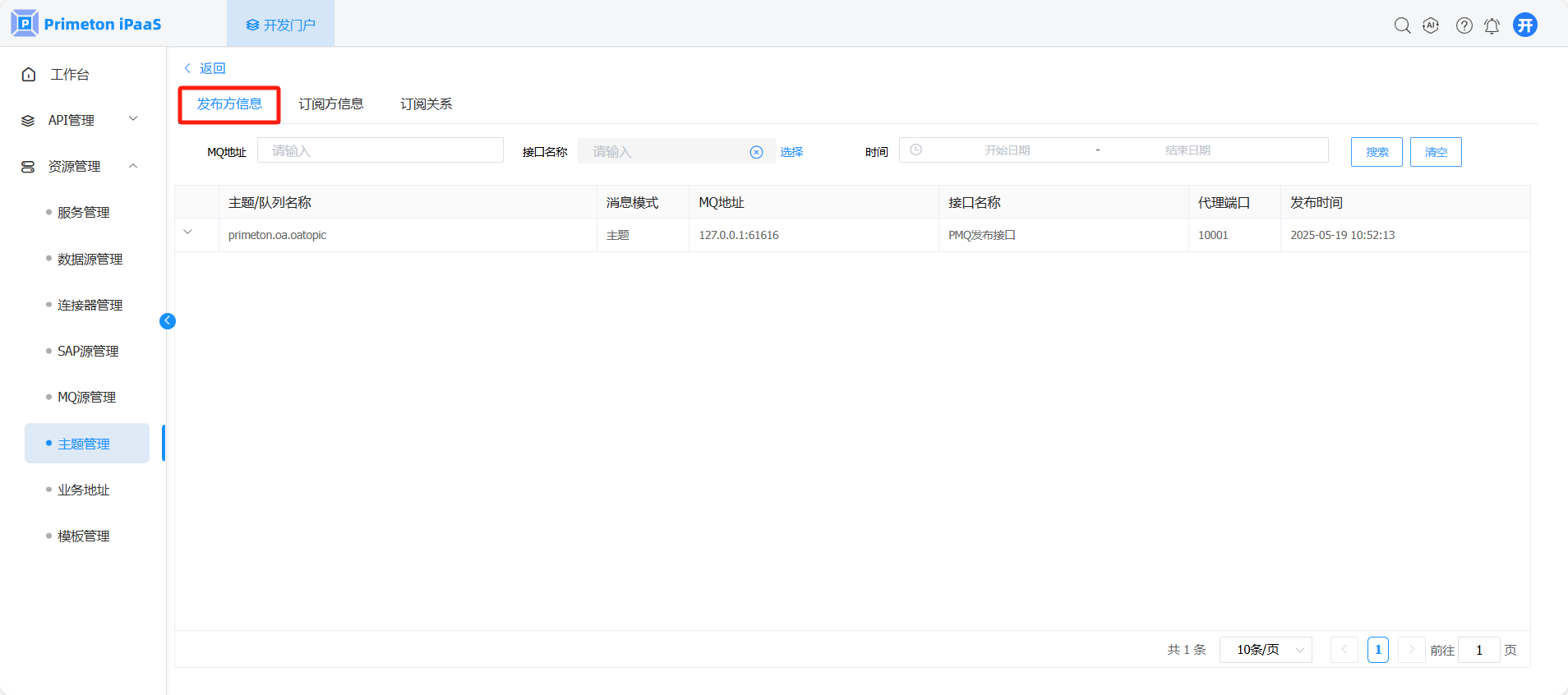Expand the API管理 menu
Image resolution: width=1568 pixels, height=695 pixels.
(x=80, y=120)
